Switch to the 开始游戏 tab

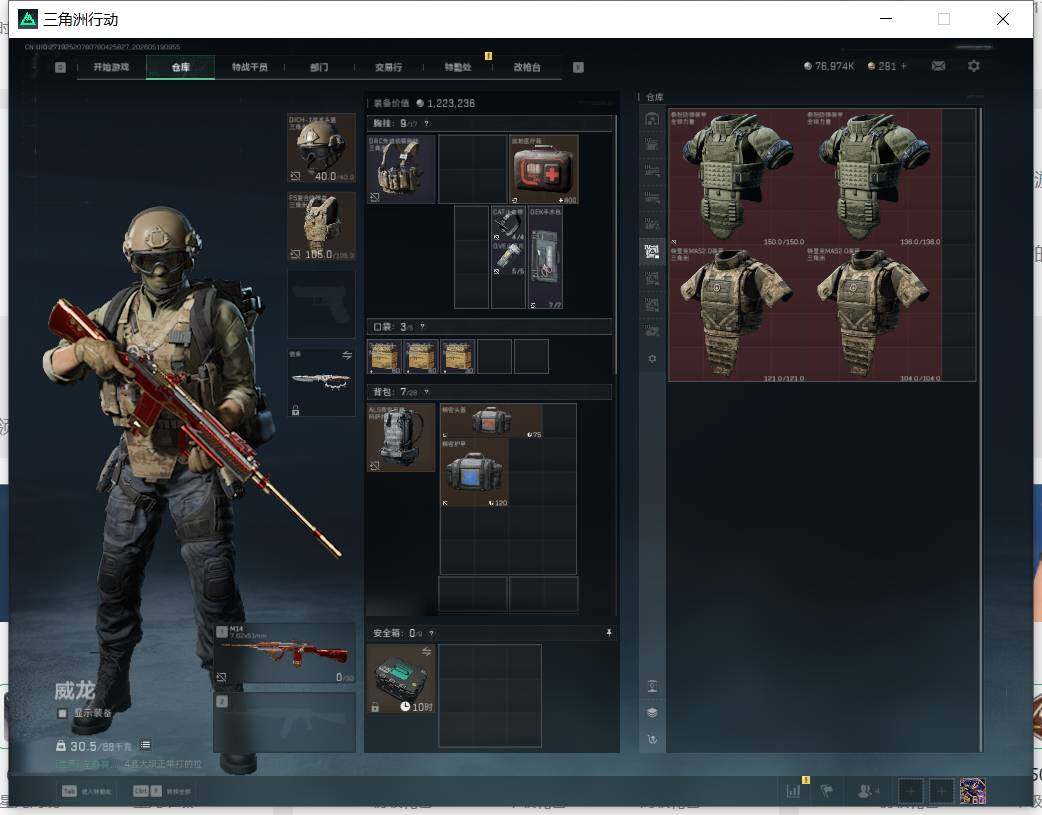click(111, 67)
